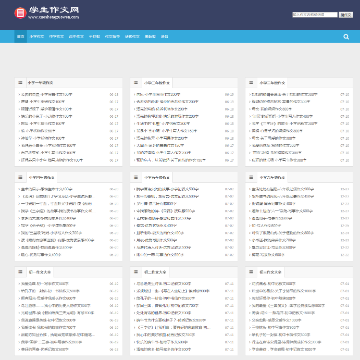Go to the highlighted 首页 nav item

[21, 37]
